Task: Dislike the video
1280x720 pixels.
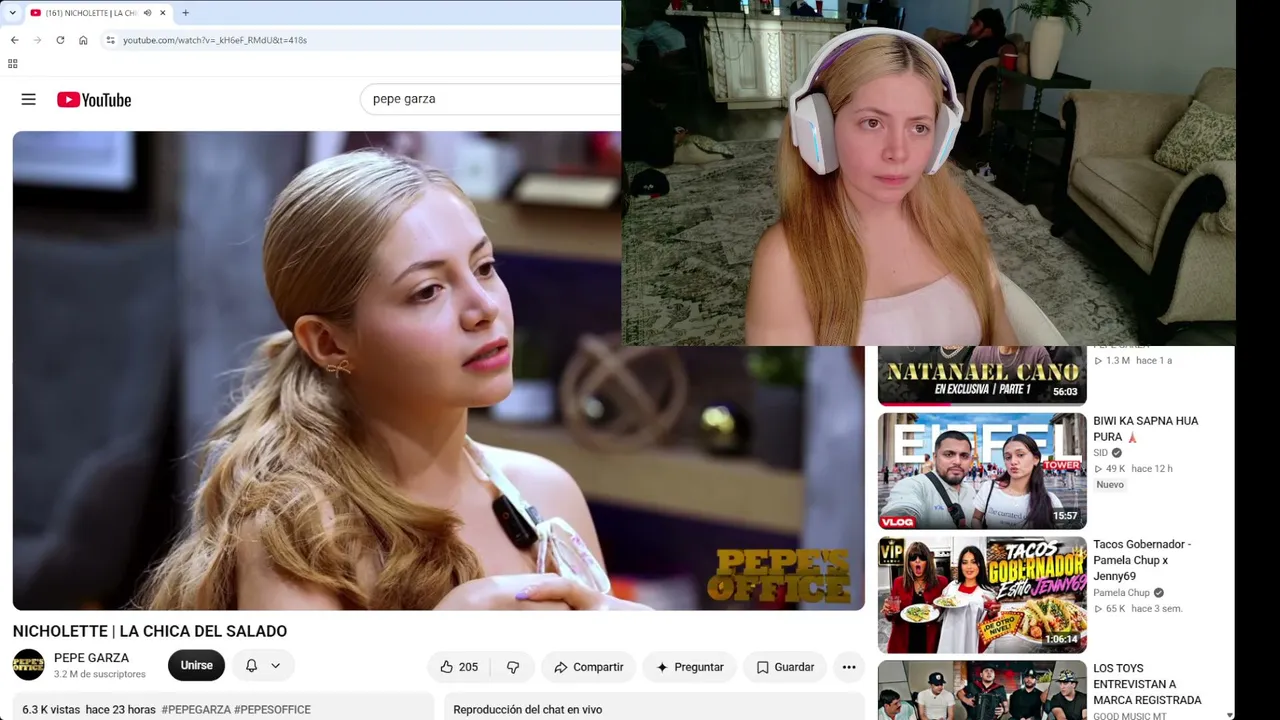Action: point(513,667)
